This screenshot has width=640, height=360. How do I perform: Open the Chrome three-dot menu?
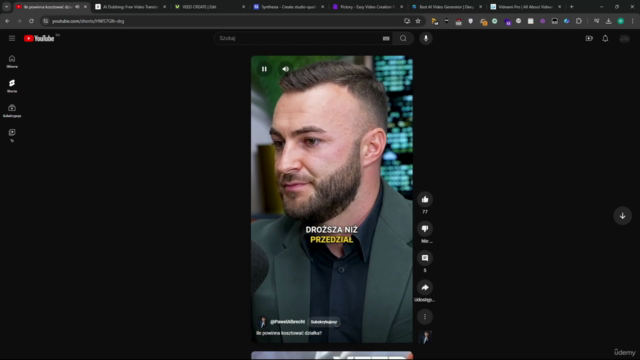point(632,21)
